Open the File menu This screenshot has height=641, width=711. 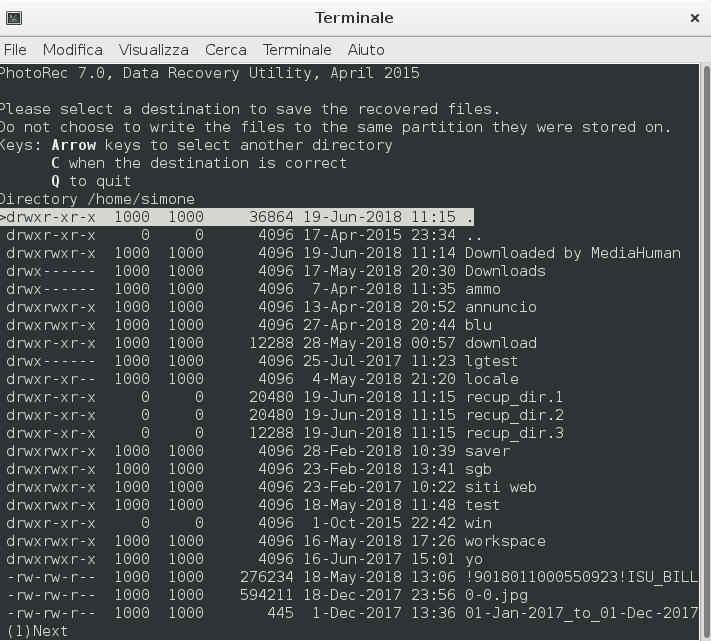click(15, 49)
